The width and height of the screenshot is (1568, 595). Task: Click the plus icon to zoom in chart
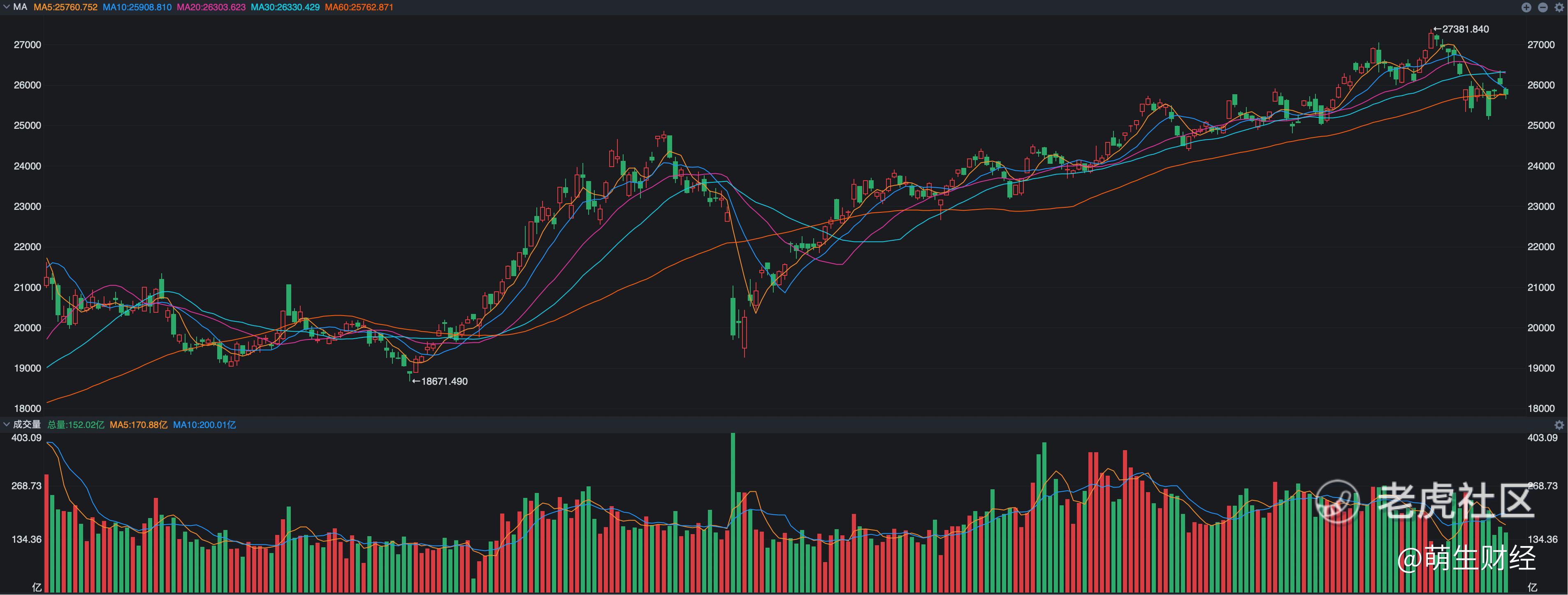click(x=1526, y=7)
